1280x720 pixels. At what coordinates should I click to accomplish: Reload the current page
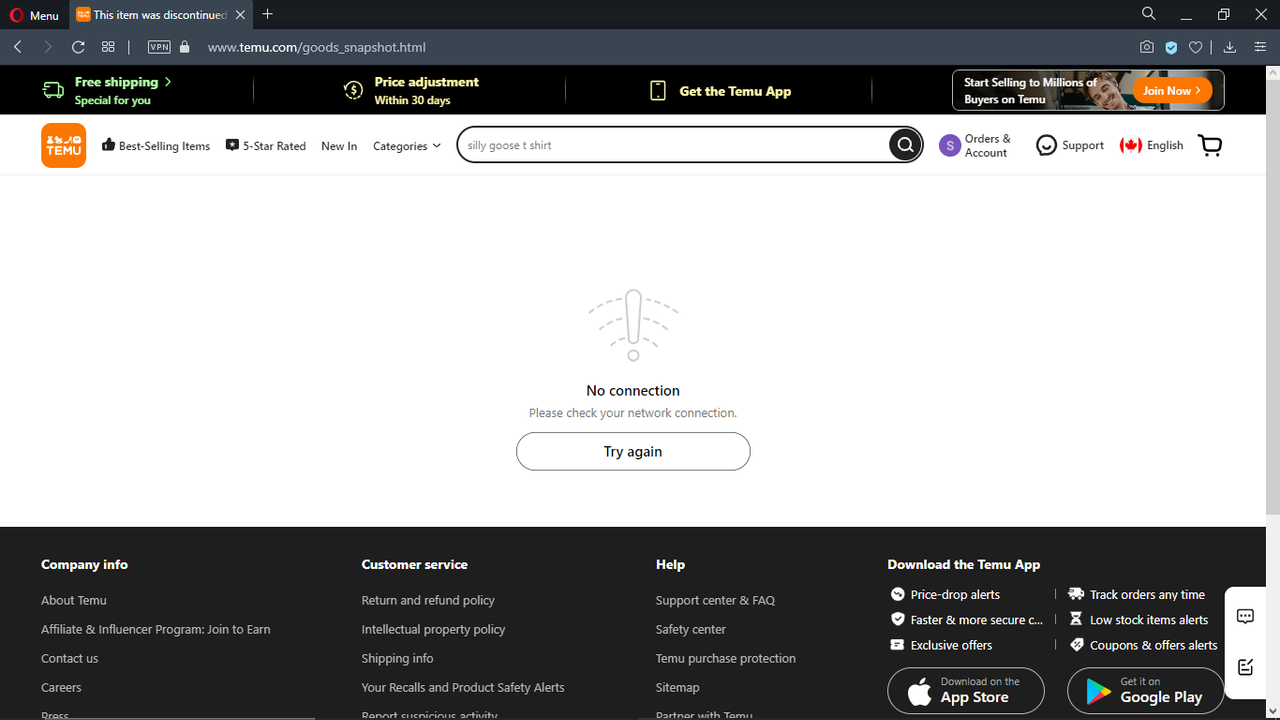(78, 47)
